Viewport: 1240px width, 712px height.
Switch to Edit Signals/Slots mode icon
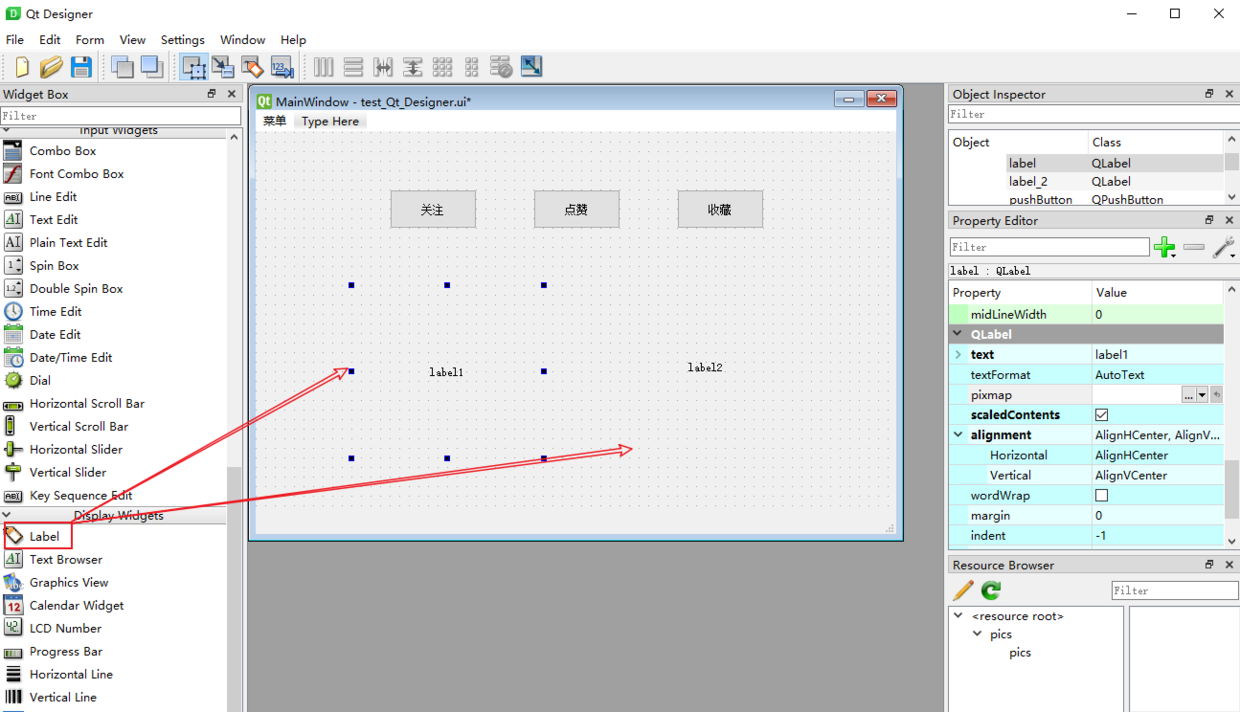[x=223, y=67]
